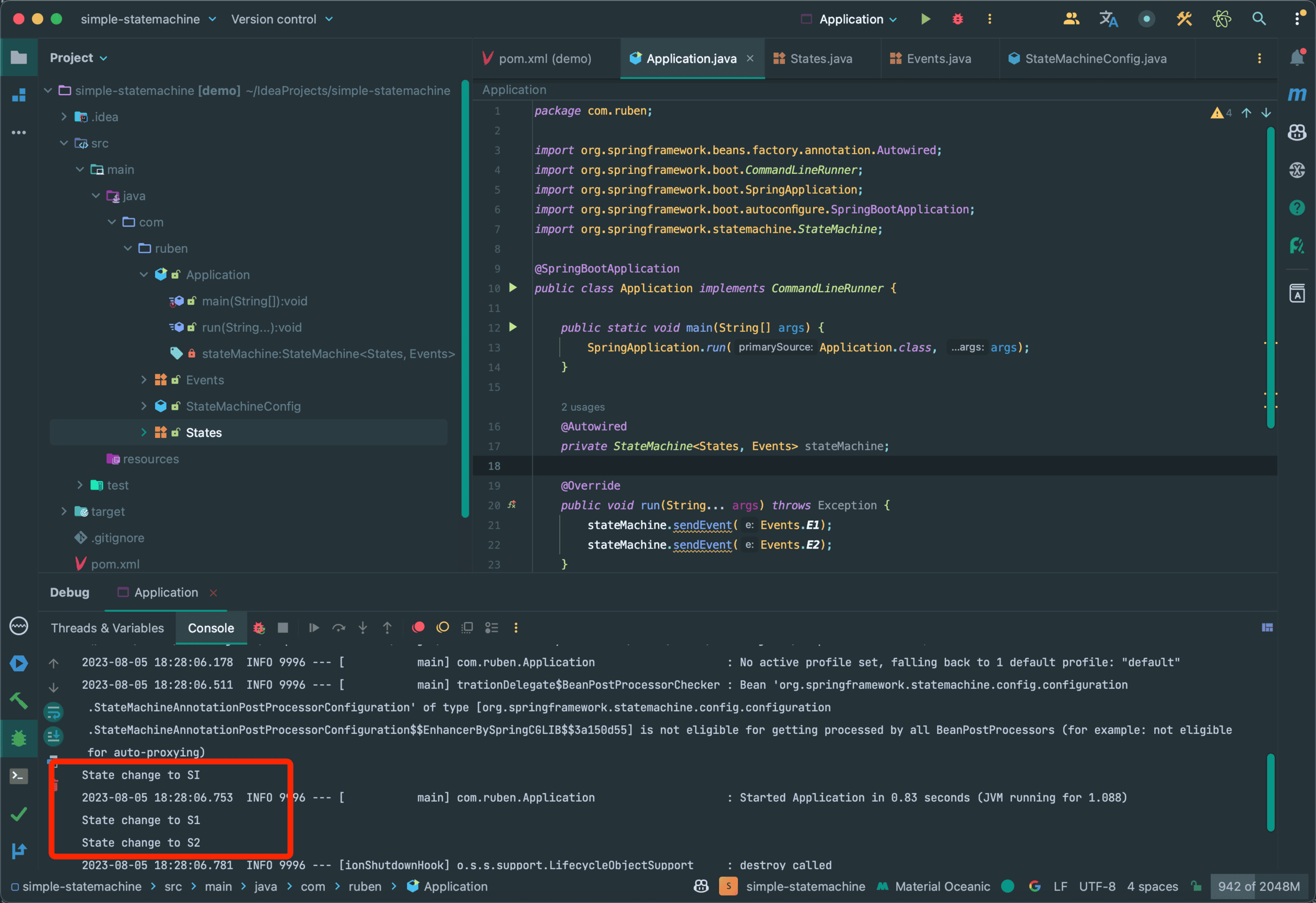Collapse the src folder in tree
Screen dimensions: 1316x903
[64, 143]
